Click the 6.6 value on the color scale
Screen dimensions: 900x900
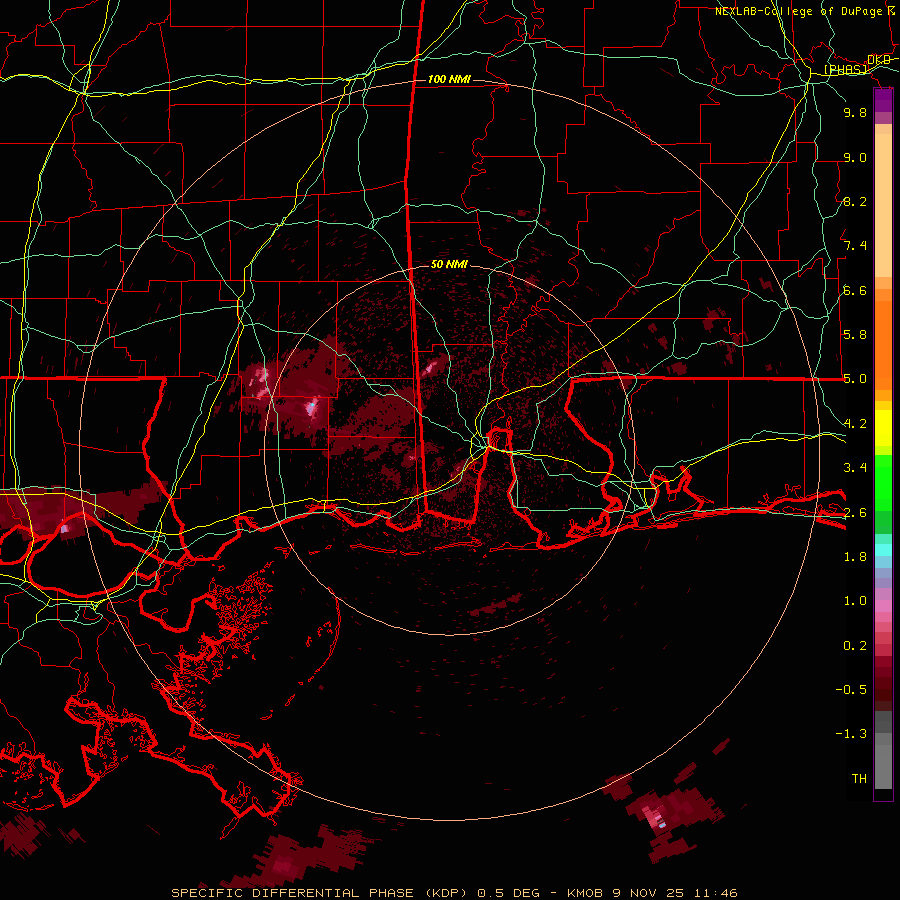855,290
